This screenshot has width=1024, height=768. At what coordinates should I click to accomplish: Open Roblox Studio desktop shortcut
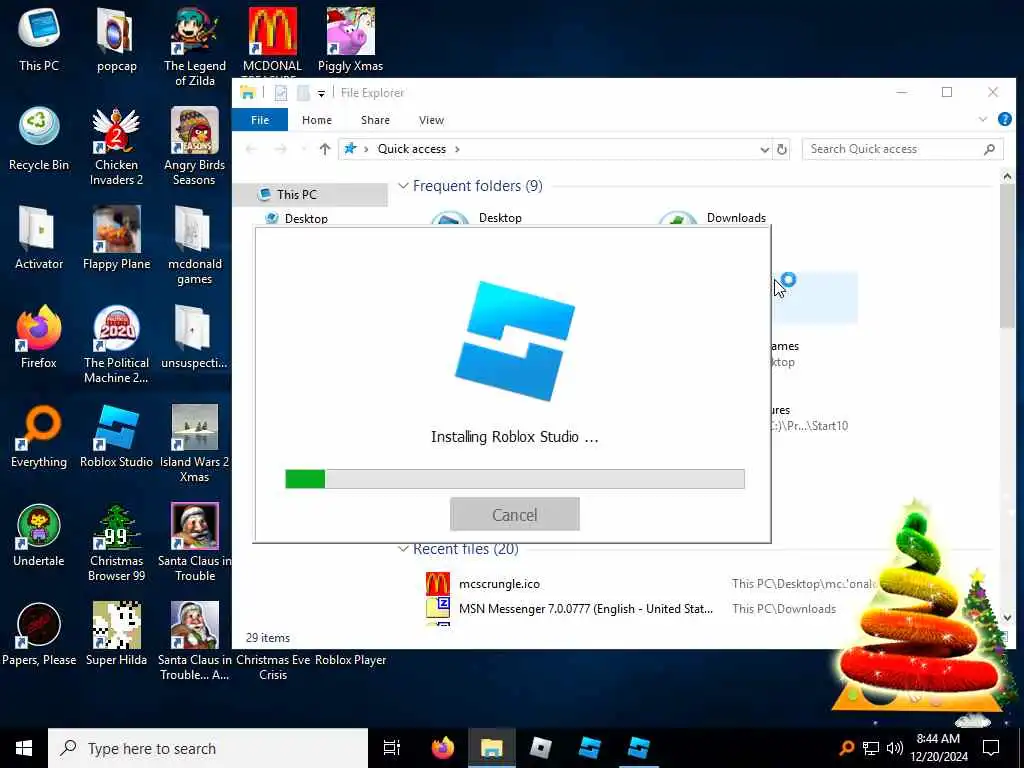click(116, 436)
